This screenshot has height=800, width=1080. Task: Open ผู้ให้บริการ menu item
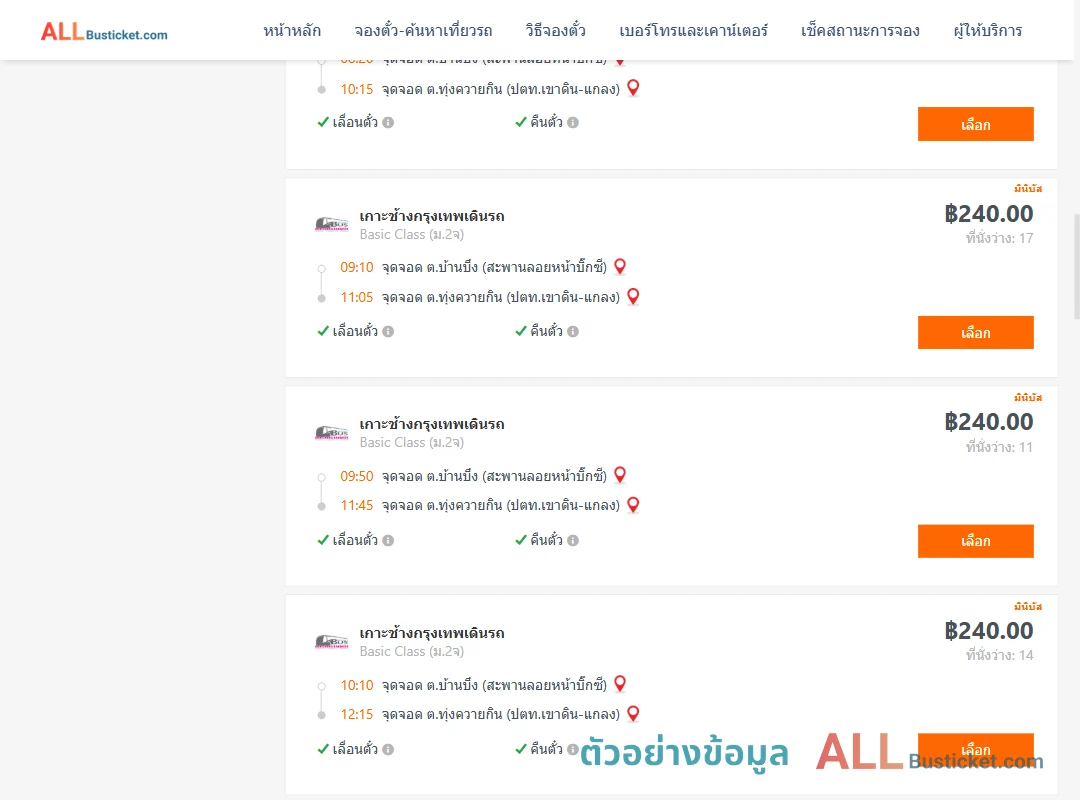988,31
